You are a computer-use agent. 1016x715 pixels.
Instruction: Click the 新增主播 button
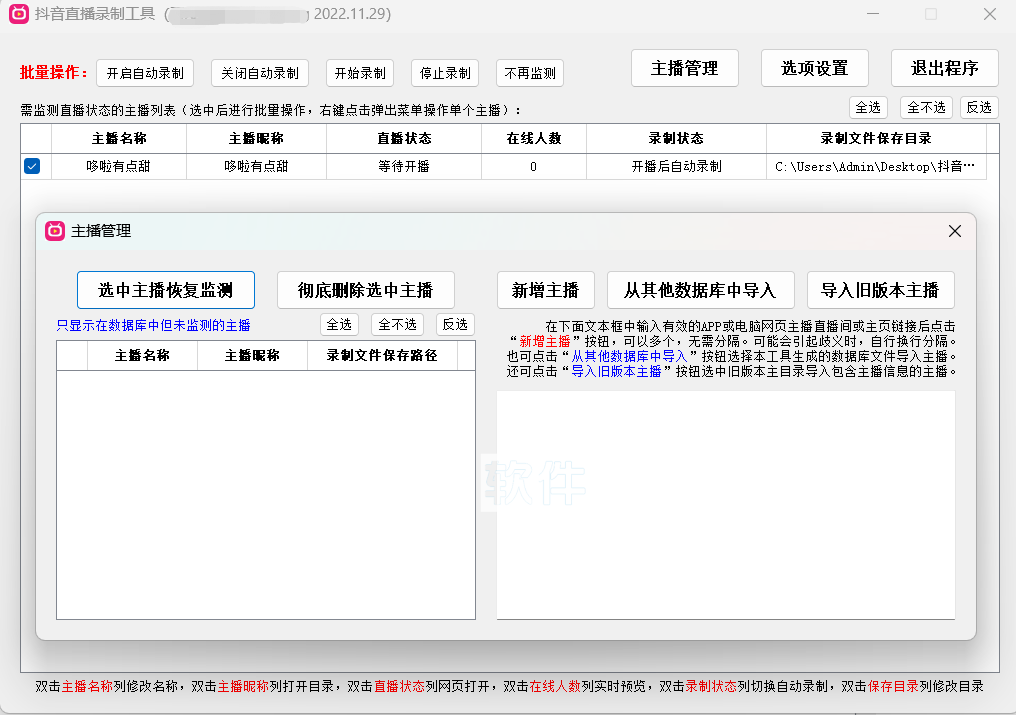point(545,290)
